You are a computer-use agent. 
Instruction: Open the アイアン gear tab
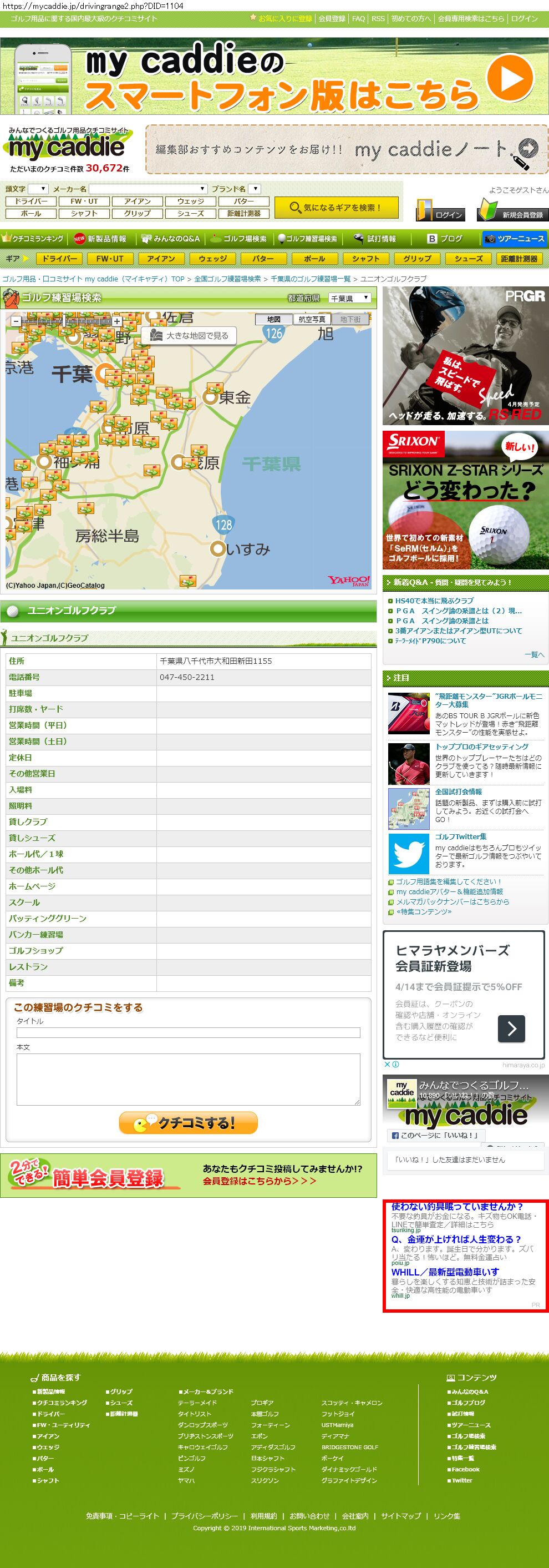[161, 258]
